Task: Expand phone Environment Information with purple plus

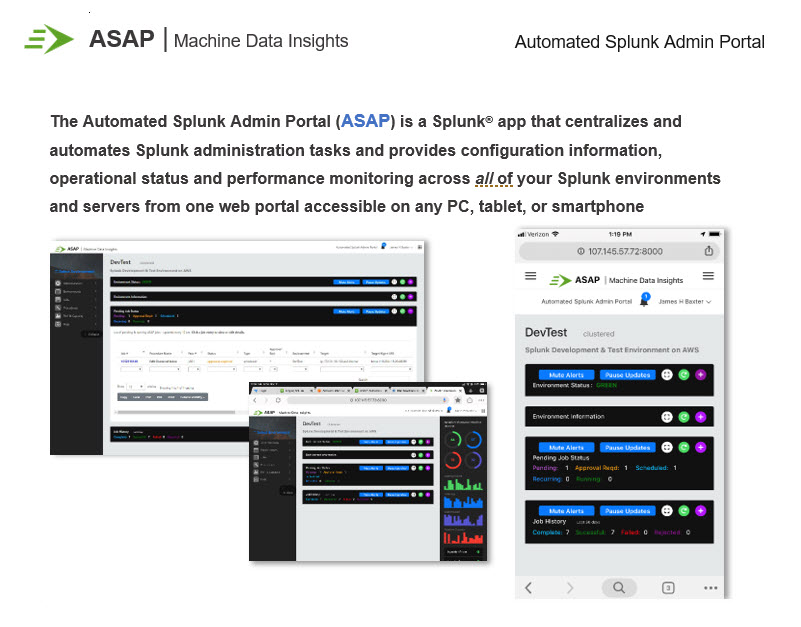Action: 700,417
